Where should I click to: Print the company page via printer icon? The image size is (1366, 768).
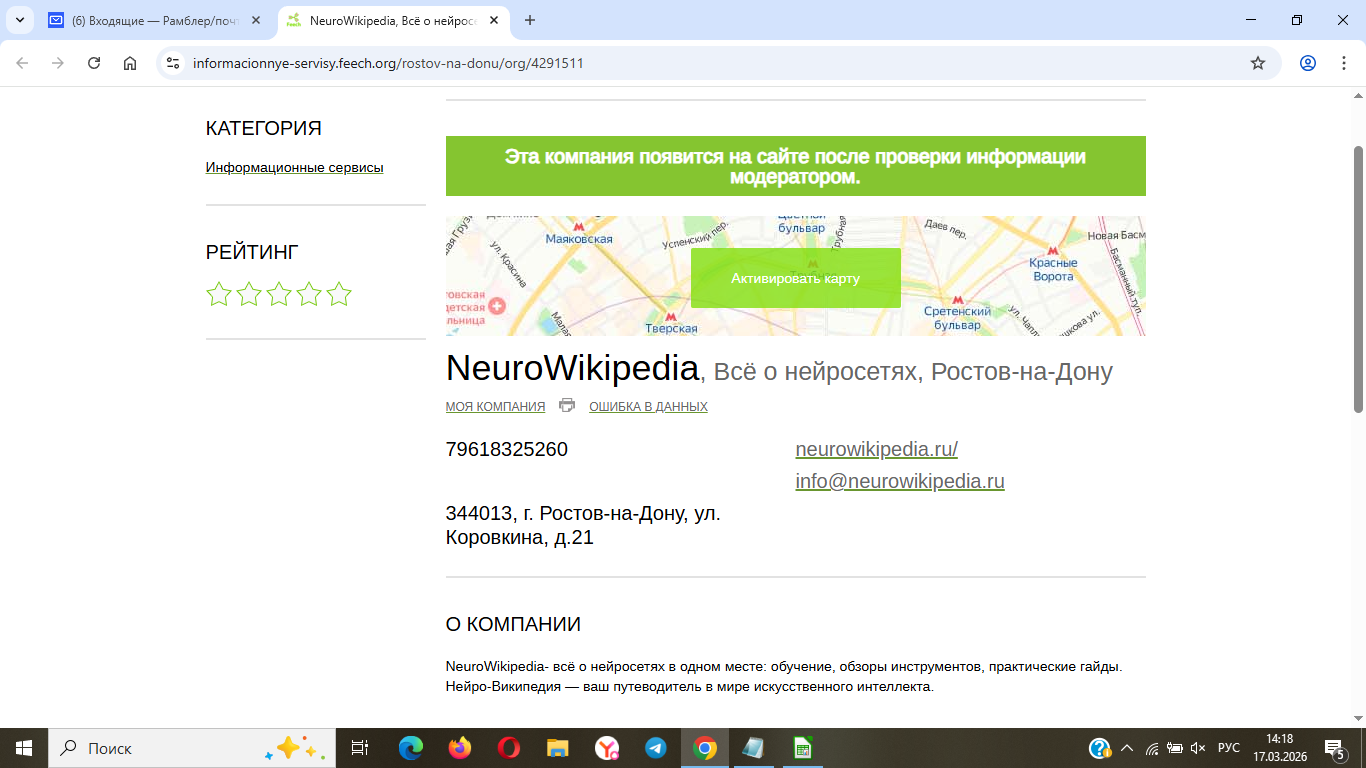567,405
